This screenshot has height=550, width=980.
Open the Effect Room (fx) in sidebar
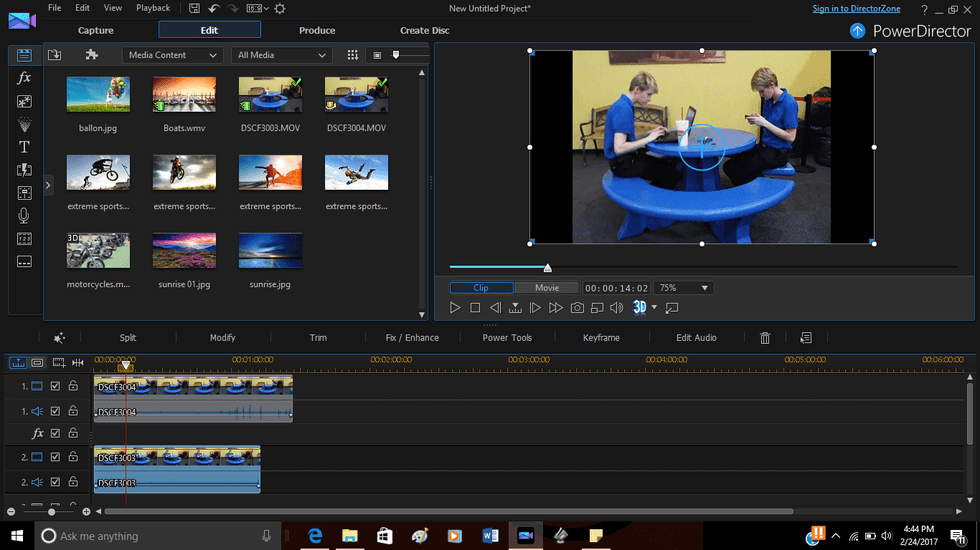pyautogui.click(x=24, y=78)
